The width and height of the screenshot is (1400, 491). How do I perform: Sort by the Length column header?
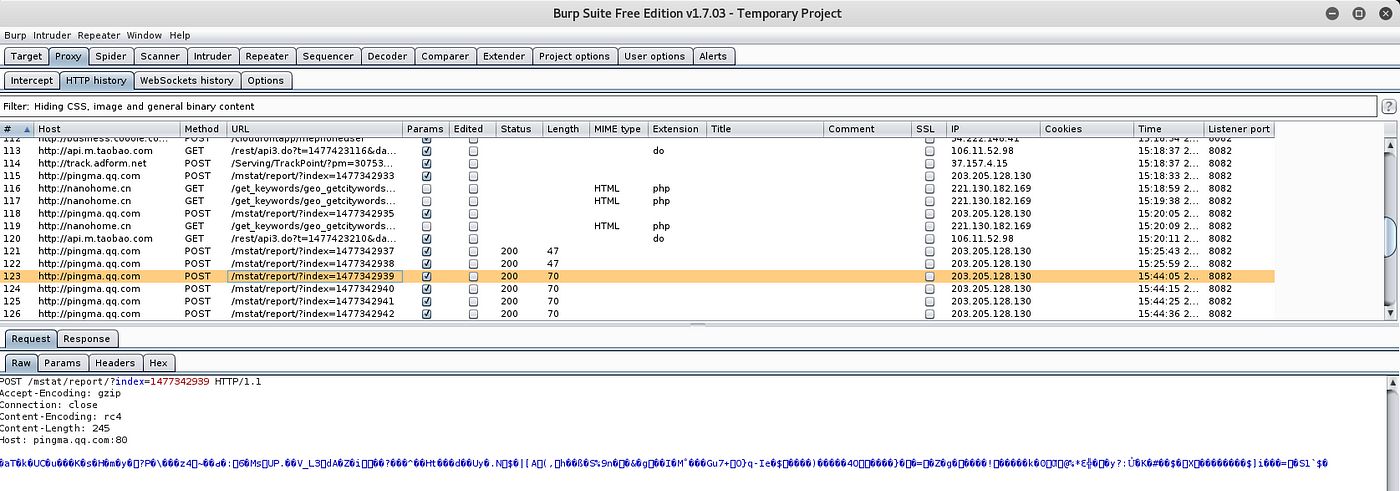(x=566, y=129)
